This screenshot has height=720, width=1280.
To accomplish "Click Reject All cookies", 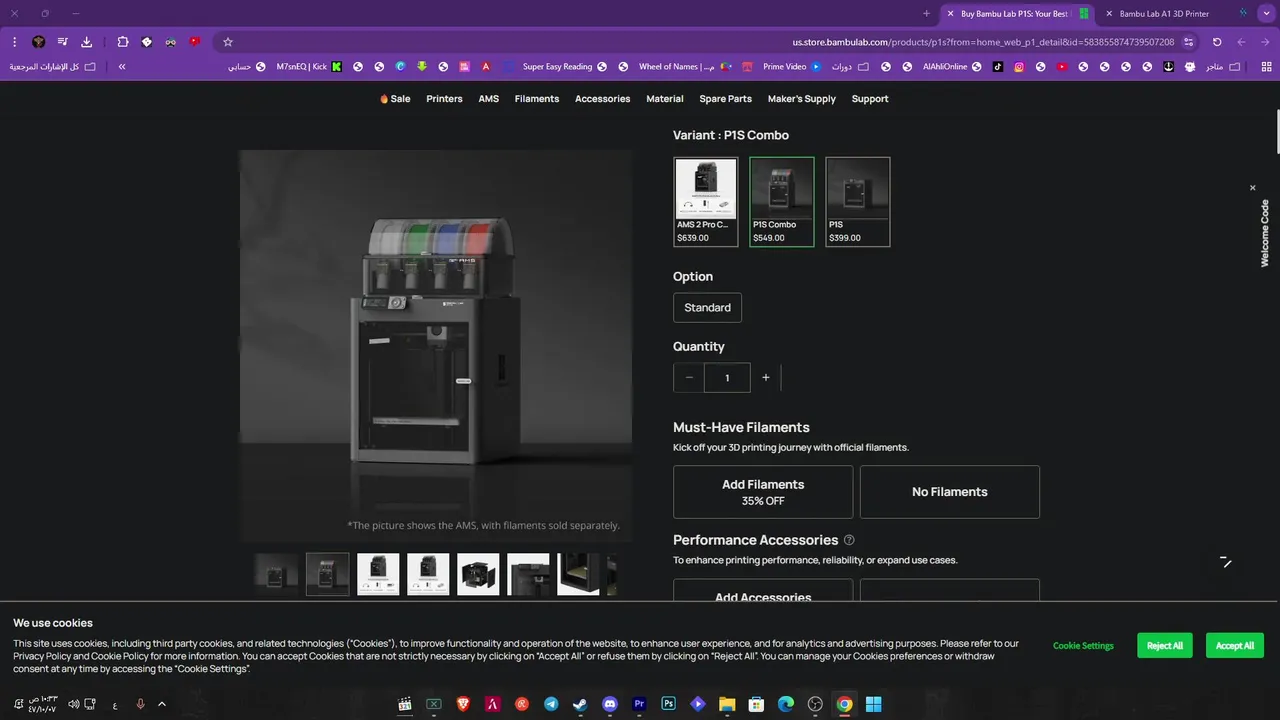I will point(1165,646).
